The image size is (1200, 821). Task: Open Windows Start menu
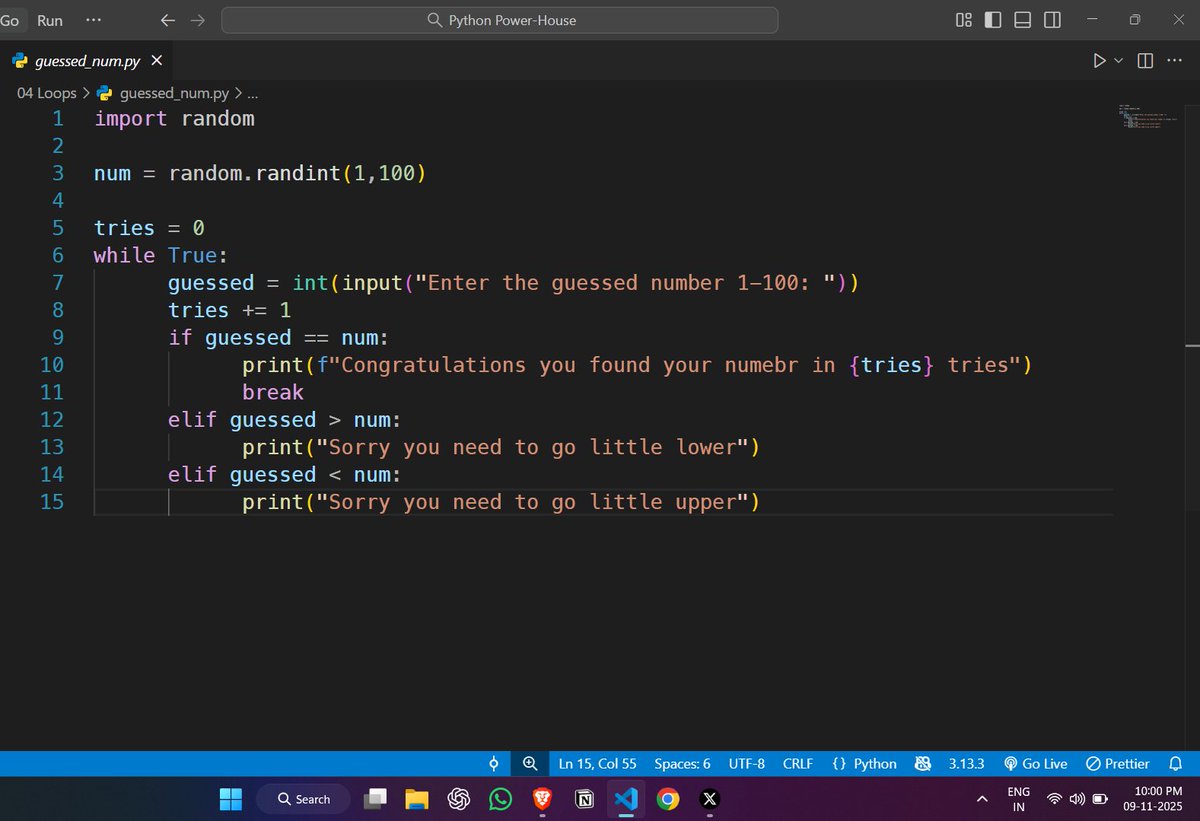point(230,799)
